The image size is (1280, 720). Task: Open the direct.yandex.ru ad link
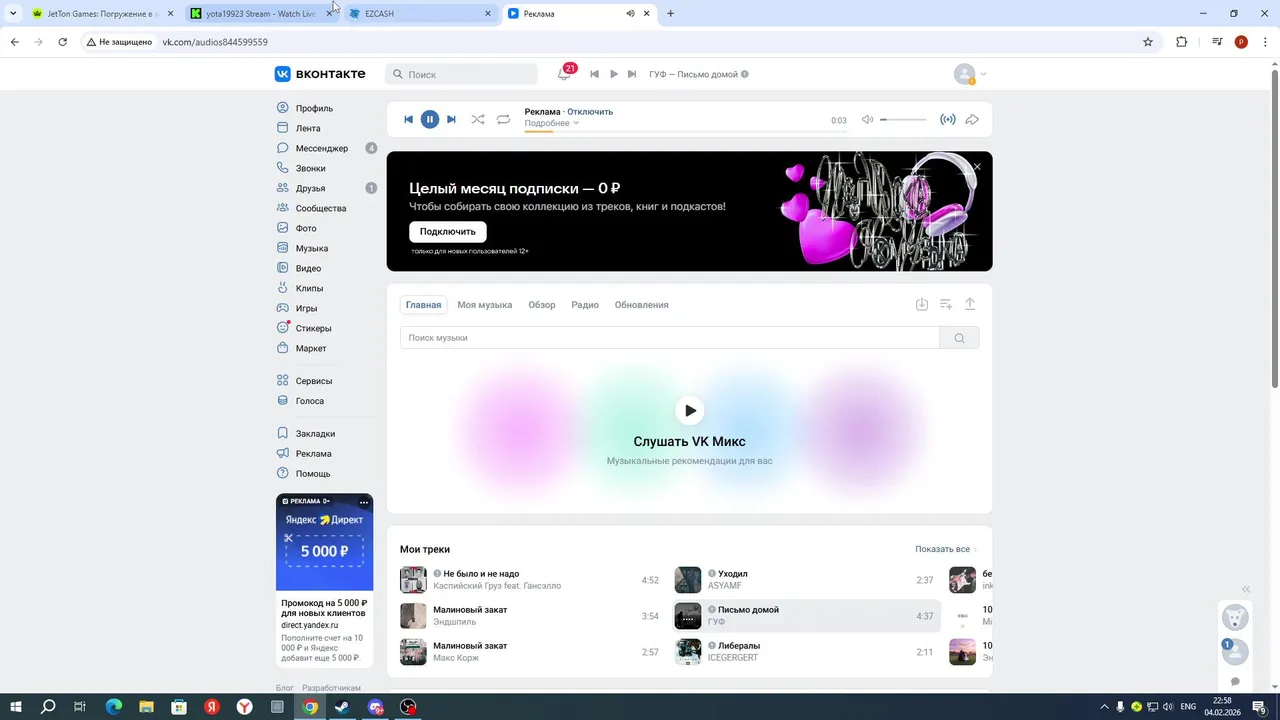click(310, 625)
